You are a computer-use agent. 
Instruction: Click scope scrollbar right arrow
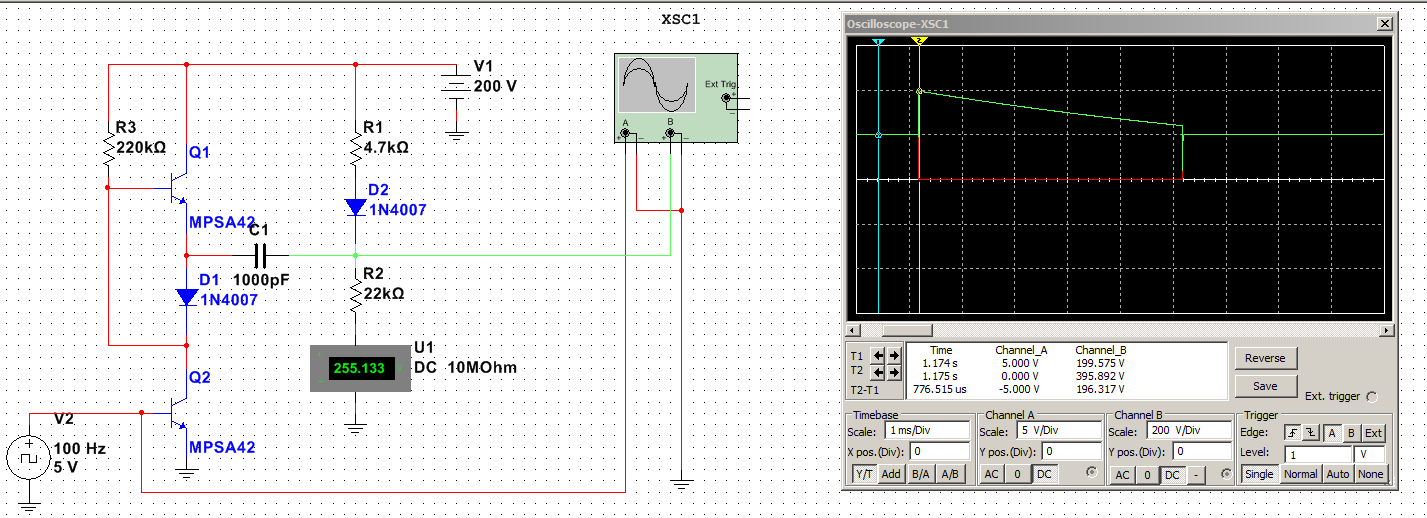pos(1386,330)
